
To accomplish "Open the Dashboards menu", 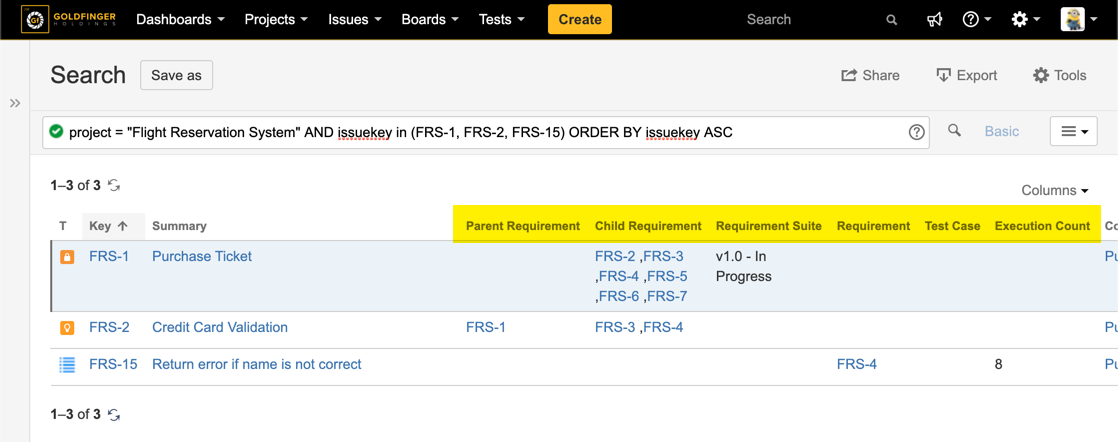I will 180,19.
